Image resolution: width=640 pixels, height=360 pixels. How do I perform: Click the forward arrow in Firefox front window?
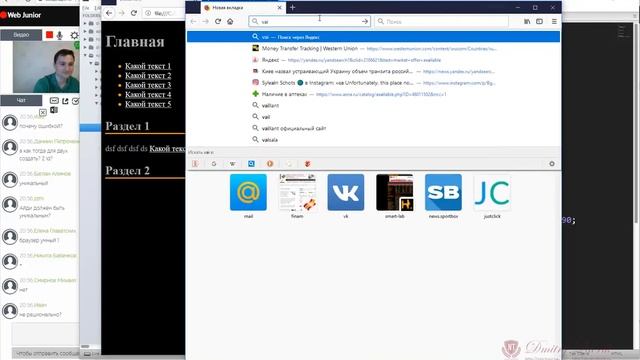tap(205, 21)
